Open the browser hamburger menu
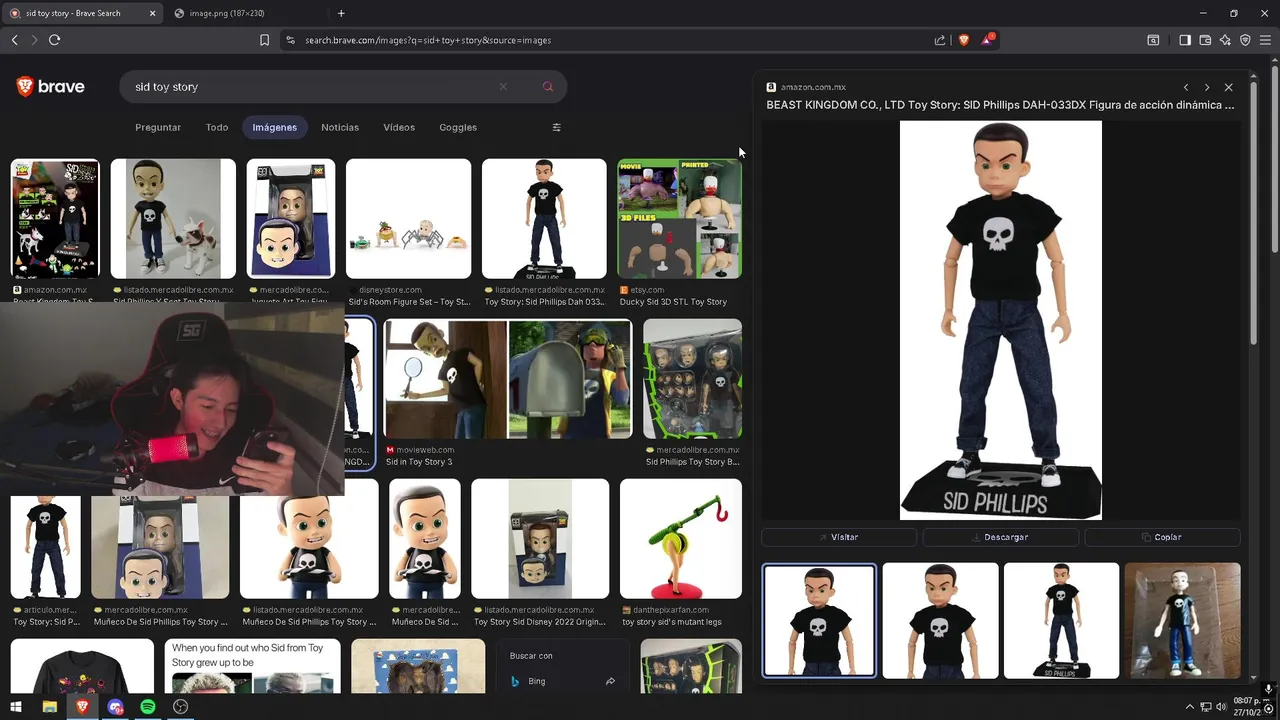This screenshot has width=1280, height=720. coord(1265,40)
